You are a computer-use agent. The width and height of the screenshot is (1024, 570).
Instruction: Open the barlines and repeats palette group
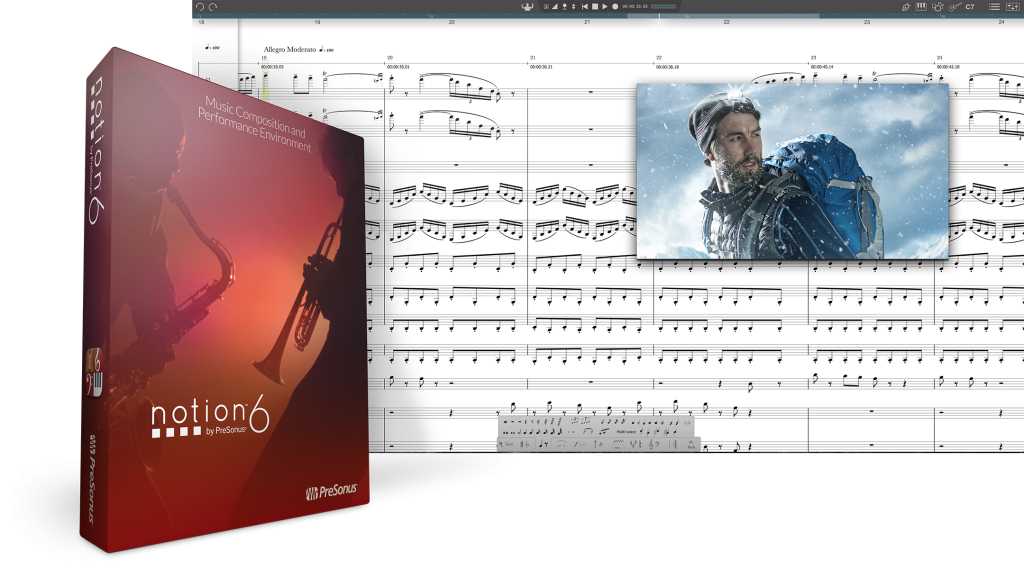(673, 444)
